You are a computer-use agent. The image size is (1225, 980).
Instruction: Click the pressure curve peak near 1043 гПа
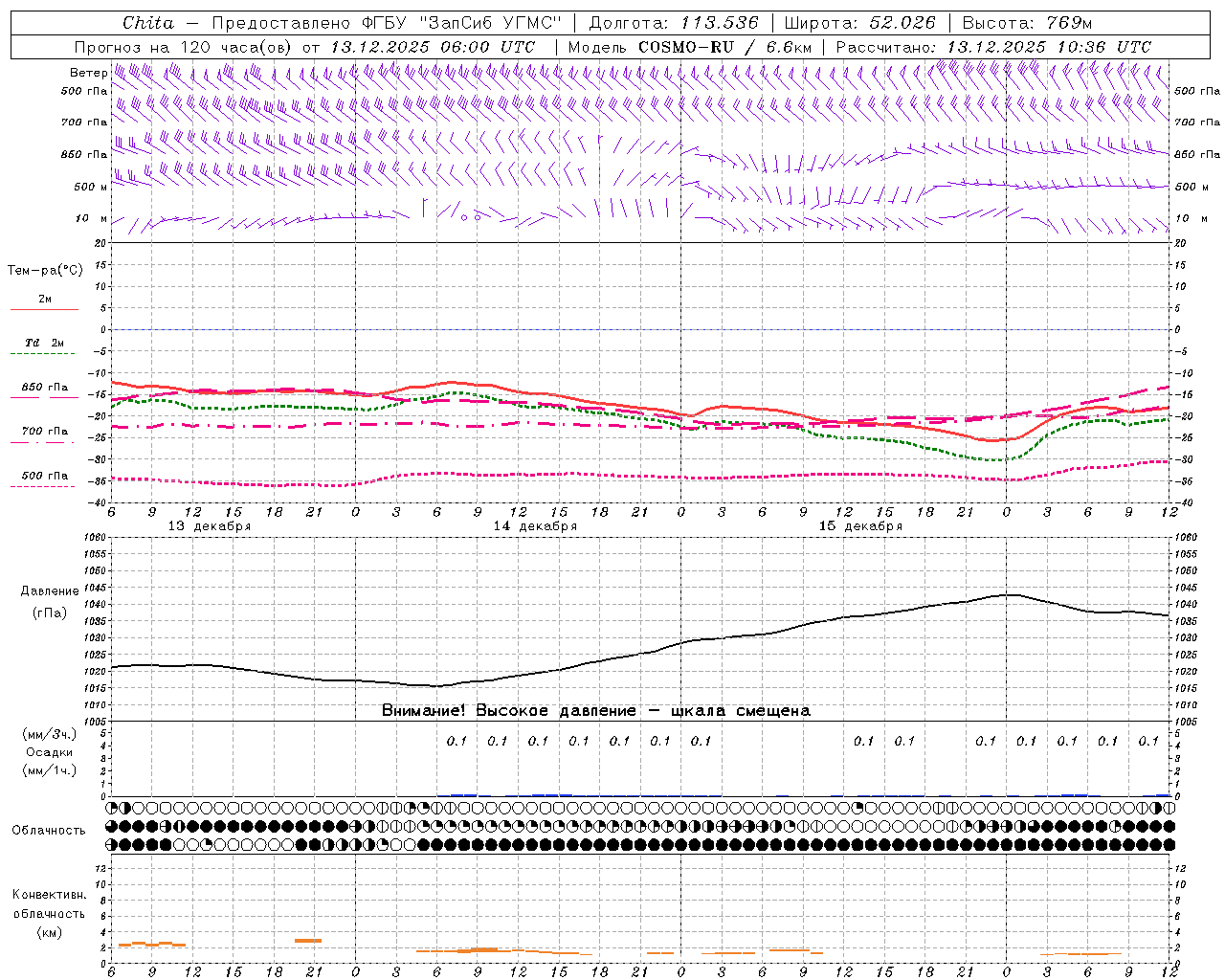1010,595
